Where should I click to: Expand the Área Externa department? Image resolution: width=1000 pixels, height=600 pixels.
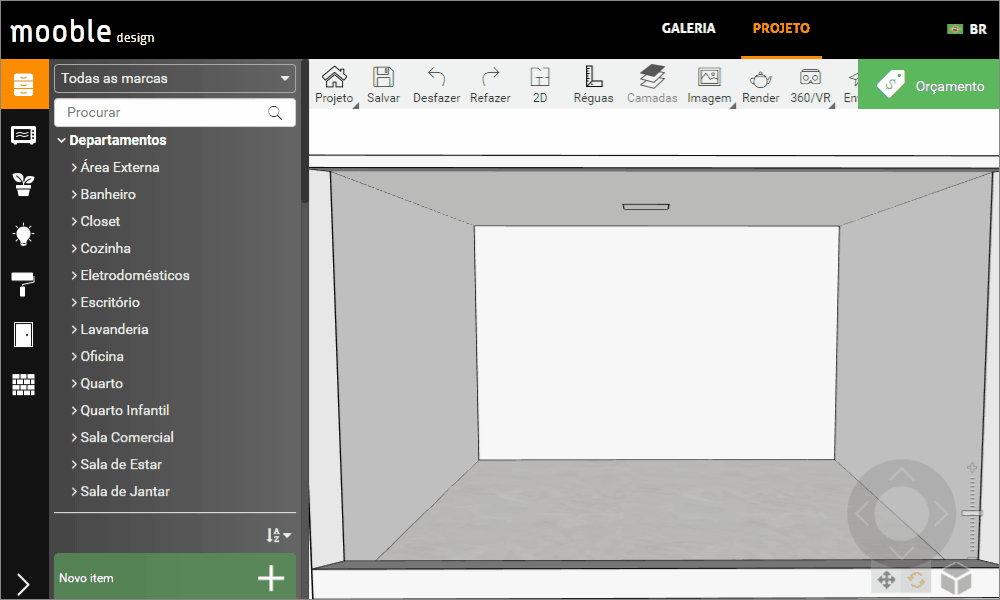[115, 167]
